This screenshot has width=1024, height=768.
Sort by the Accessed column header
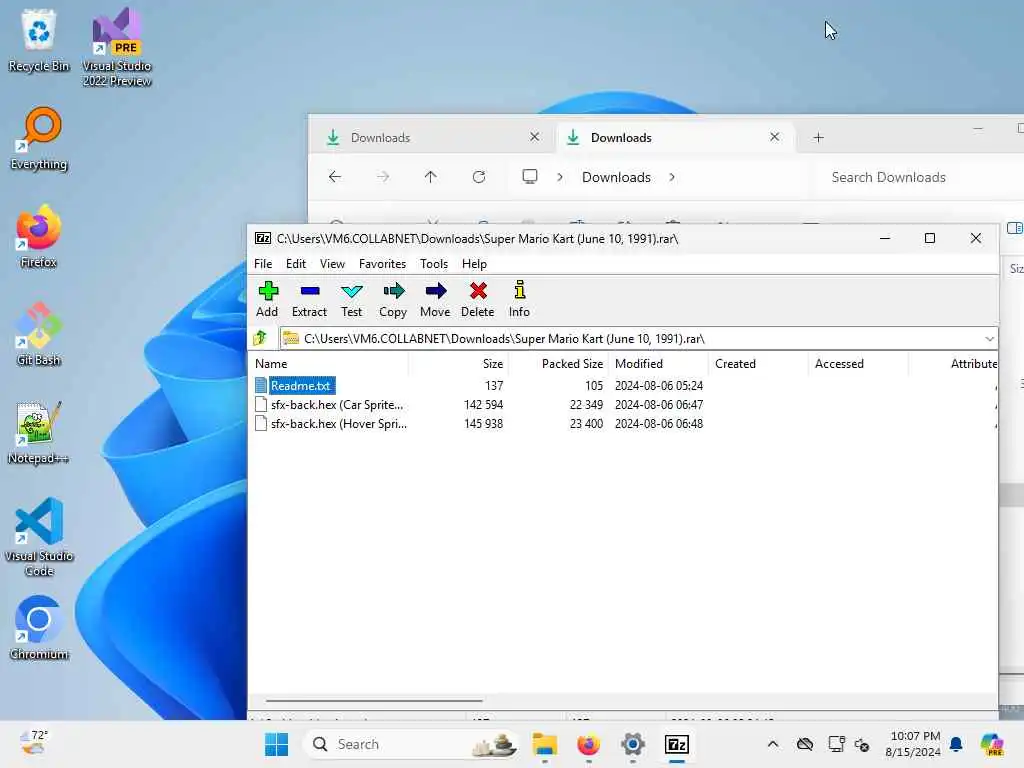(858, 364)
